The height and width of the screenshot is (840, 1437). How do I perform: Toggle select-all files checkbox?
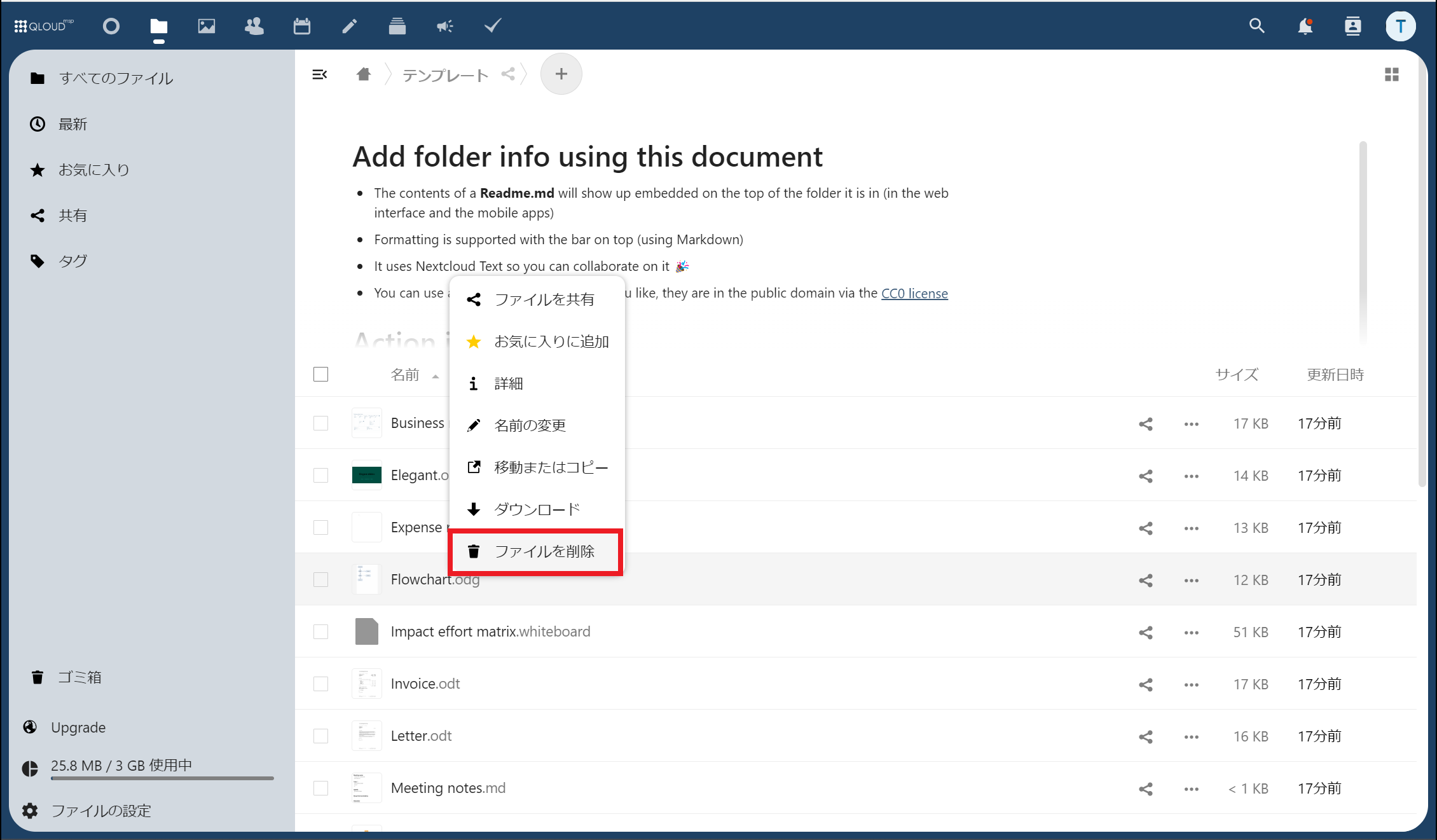(321, 375)
